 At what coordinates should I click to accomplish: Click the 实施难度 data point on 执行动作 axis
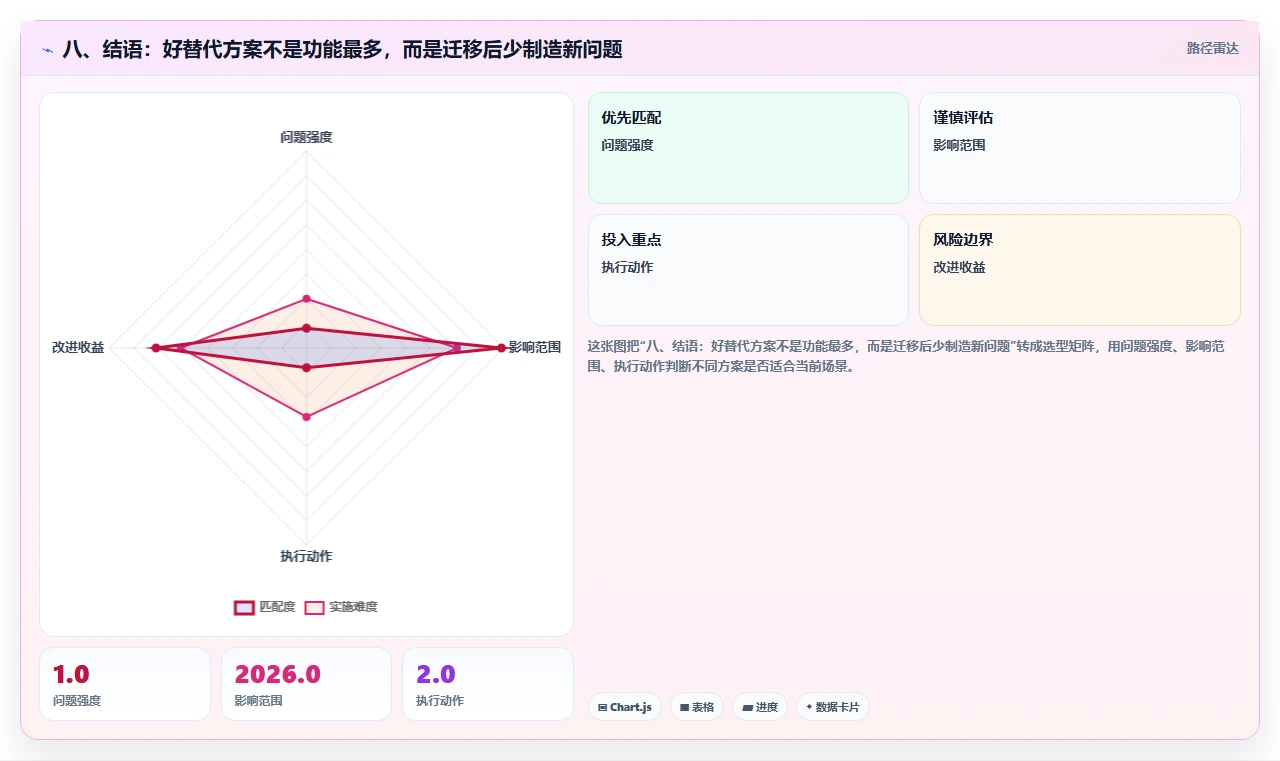(x=307, y=417)
